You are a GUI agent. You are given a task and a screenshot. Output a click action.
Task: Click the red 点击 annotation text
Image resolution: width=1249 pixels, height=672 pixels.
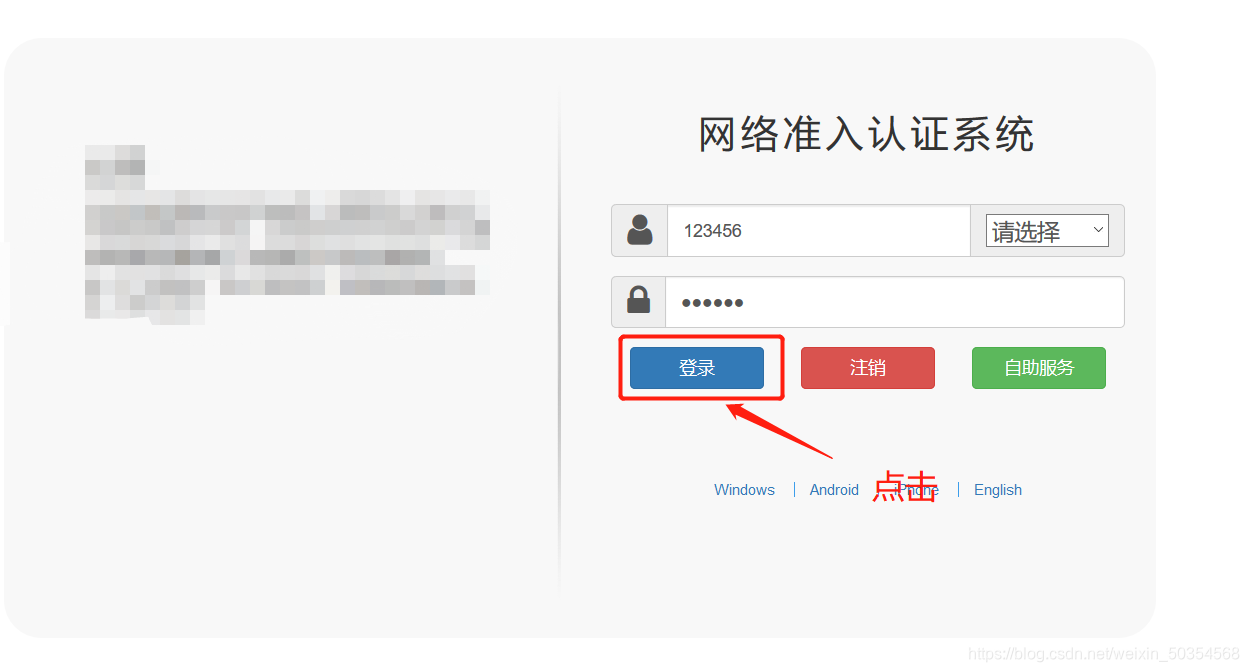(x=904, y=486)
